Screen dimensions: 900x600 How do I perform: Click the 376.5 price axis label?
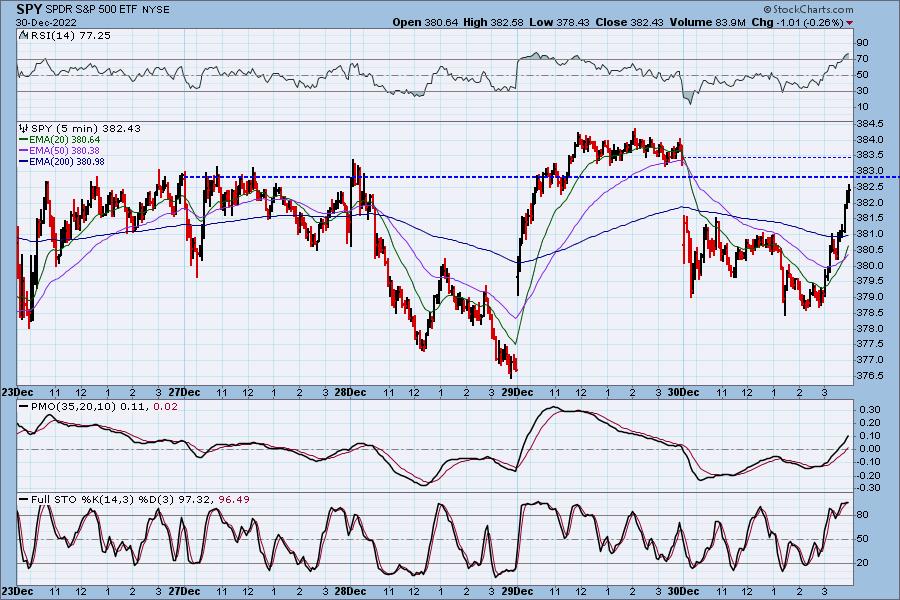[870, 376]
